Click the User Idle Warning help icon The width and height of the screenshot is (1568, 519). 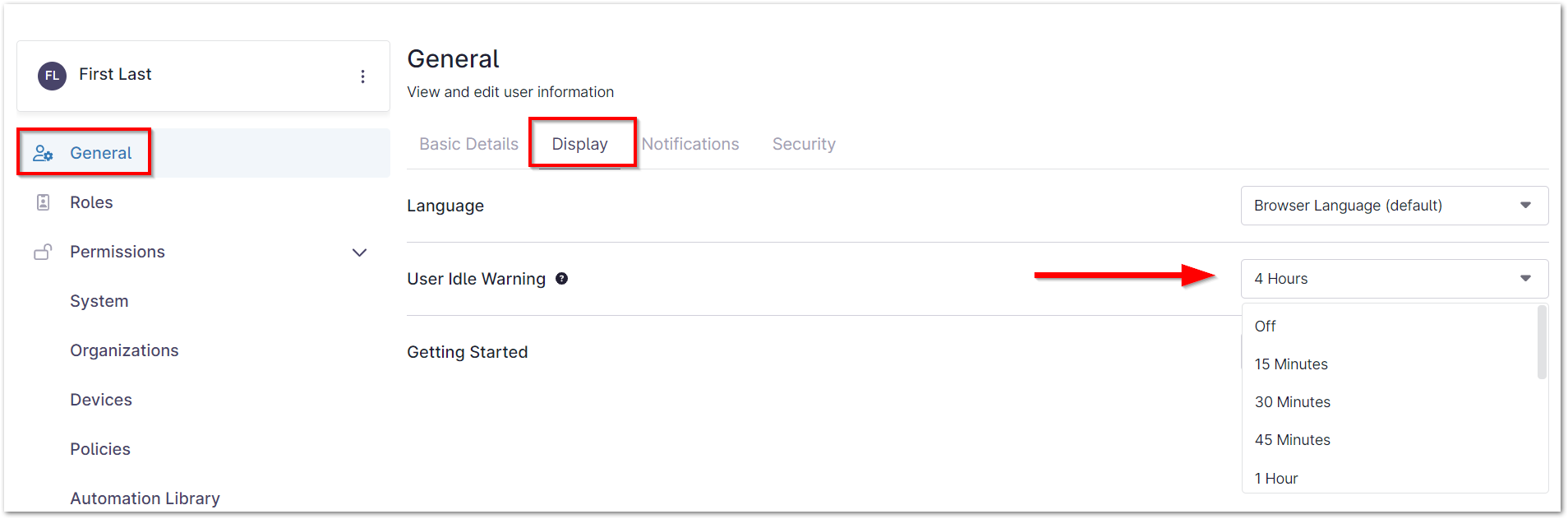[x=561, y=279]
